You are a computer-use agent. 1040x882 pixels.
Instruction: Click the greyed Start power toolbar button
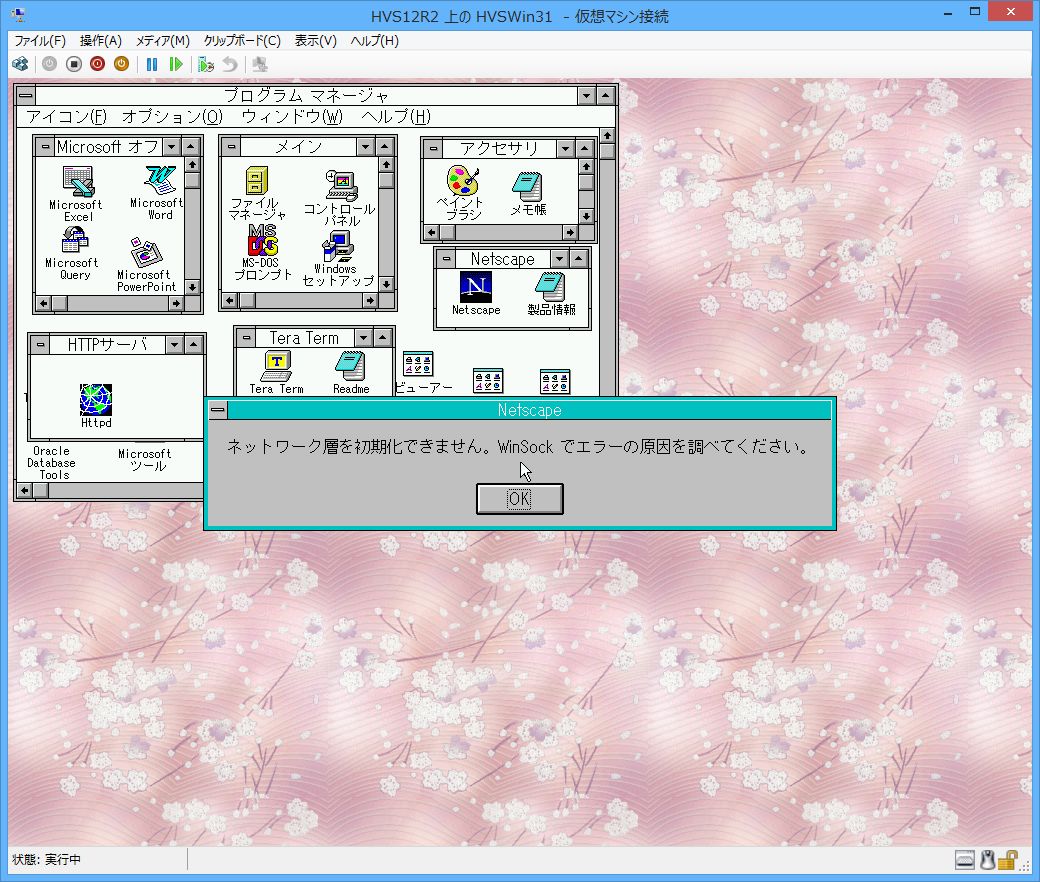[50, 64]
